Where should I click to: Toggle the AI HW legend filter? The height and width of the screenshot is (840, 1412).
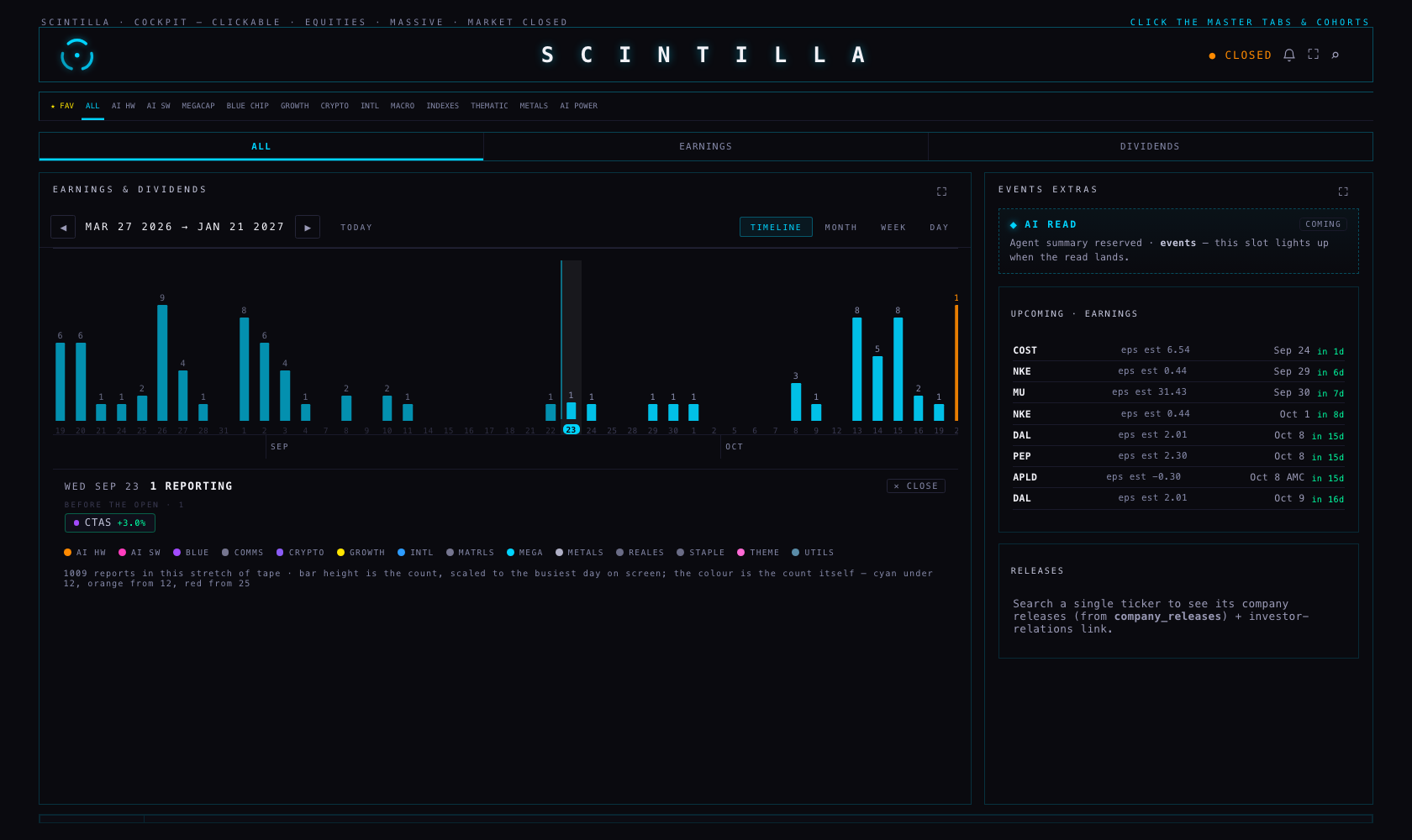coord(85,553)
